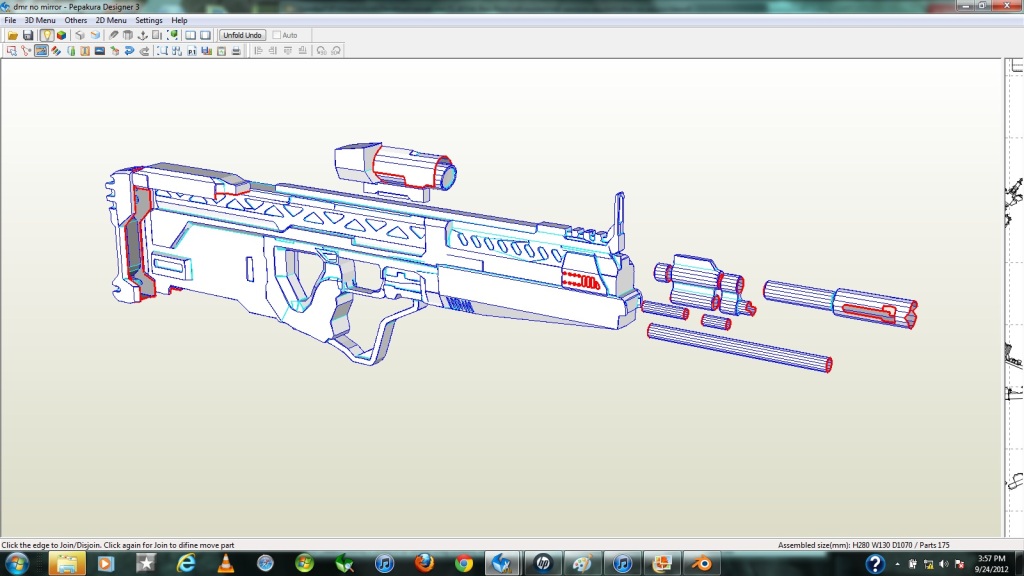Click the dark blue image icon
This screenshot has height=576, width=1024.
(x=100, y=51)
